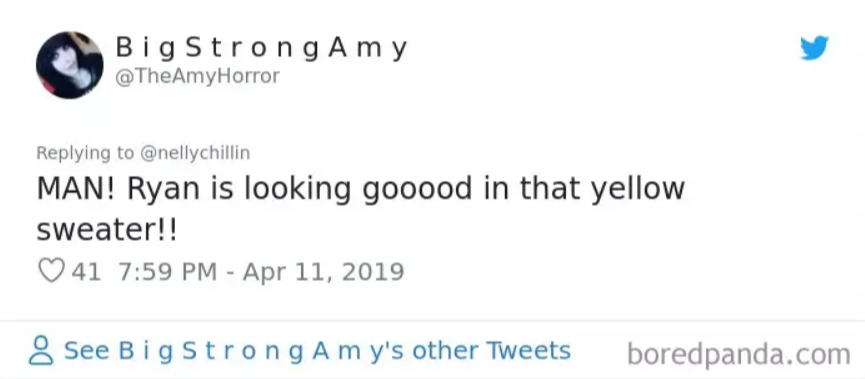This screenshot has width=865, height=379.
Task: Click the like count 41
Action: [x=86, y=271]
